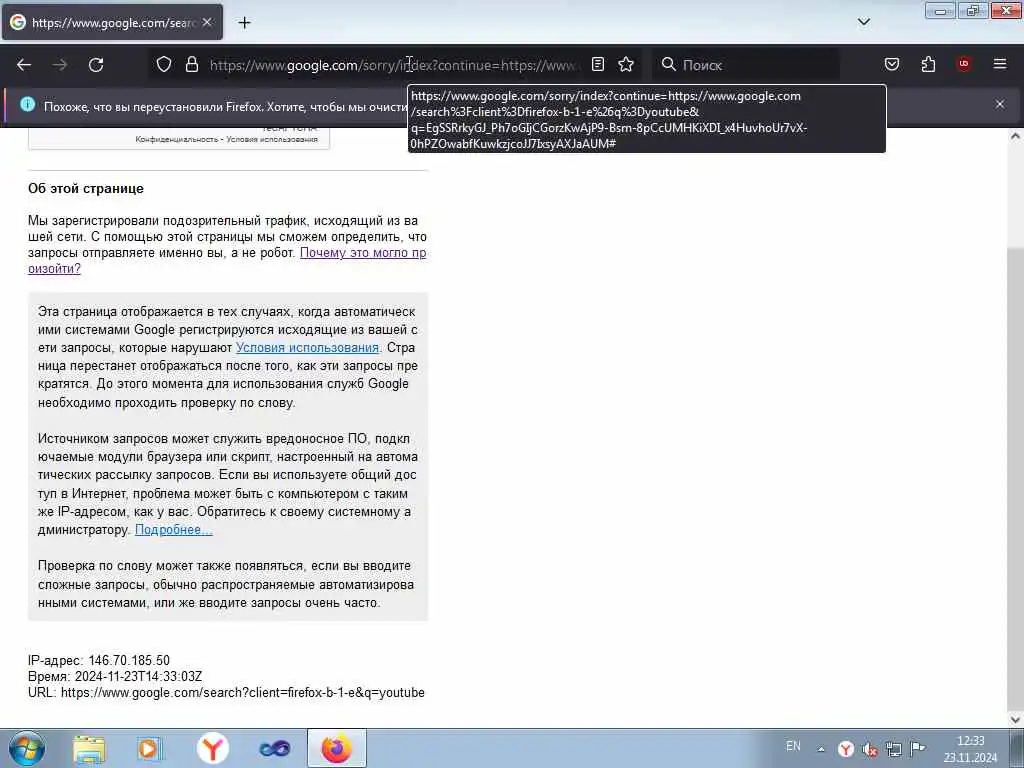Click the padlock site information icon
The image size is (1024, 768).
tap(191, 64)
